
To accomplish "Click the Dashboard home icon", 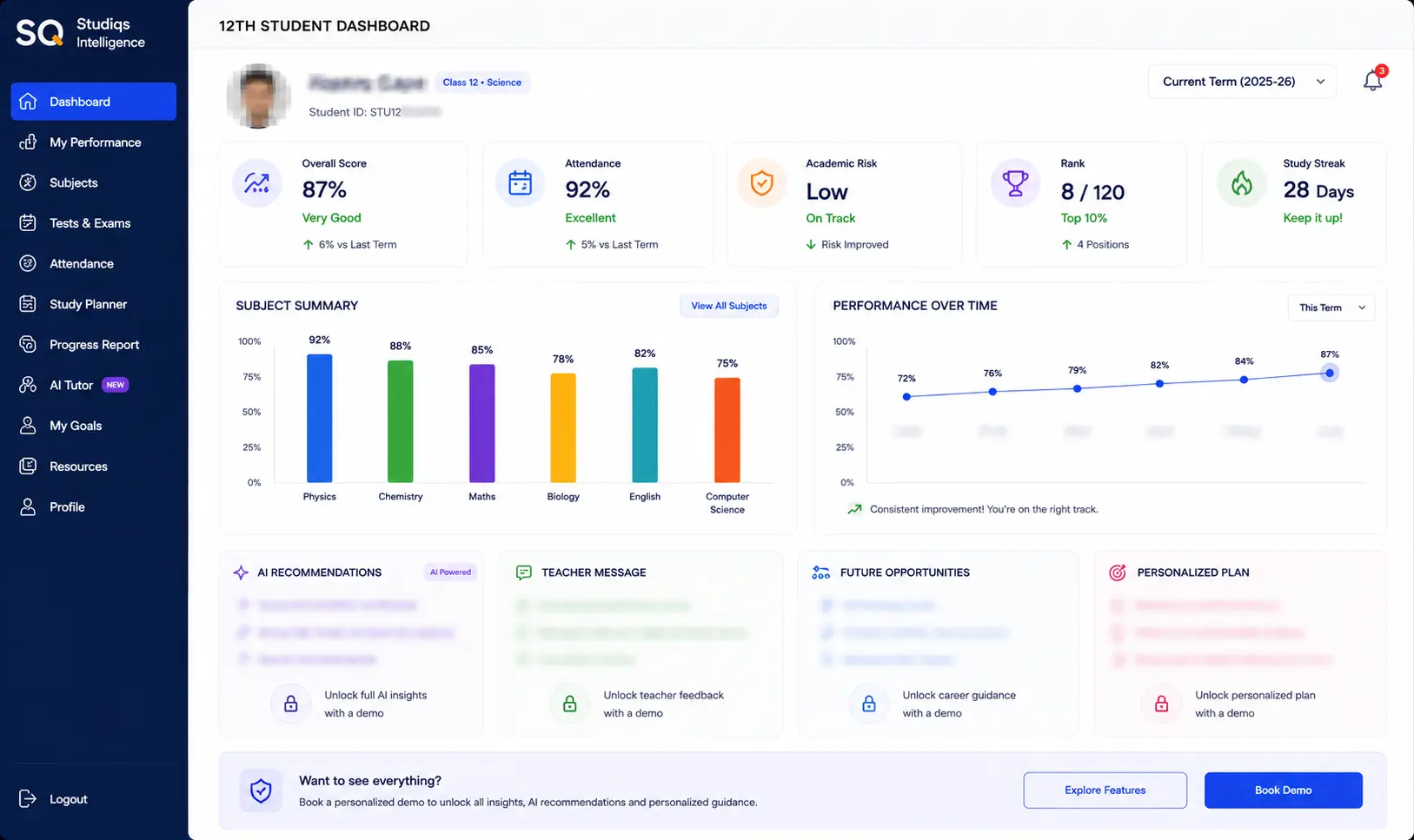I will (28, 102).
